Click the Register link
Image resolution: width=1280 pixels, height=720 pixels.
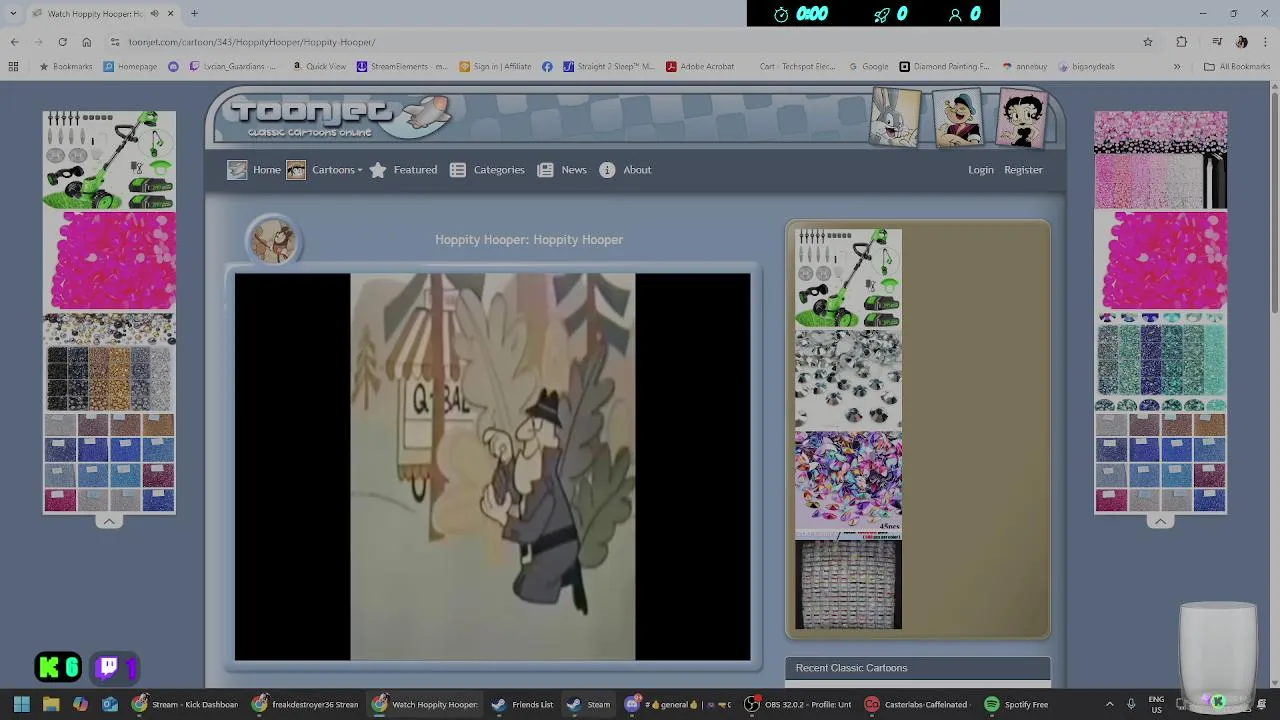point(1023,170)
